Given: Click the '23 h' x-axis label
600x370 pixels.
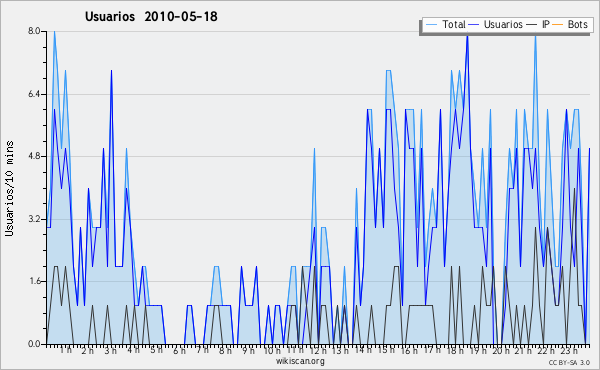Looking at the screenshot, I should point(569,351).
